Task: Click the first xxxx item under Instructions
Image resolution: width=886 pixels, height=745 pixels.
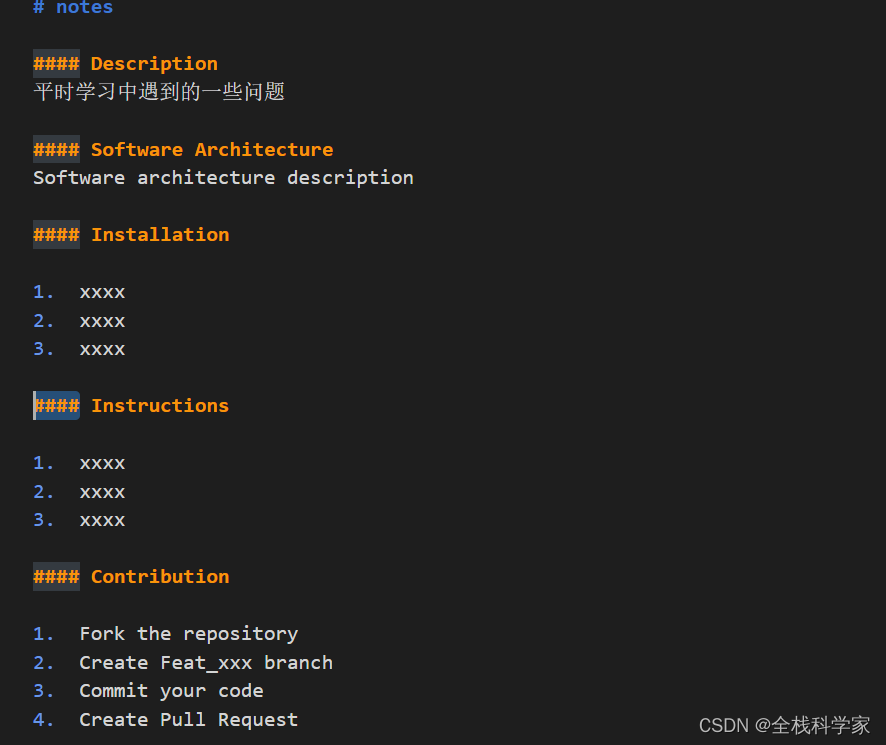Action: click(x=102, y=462)
